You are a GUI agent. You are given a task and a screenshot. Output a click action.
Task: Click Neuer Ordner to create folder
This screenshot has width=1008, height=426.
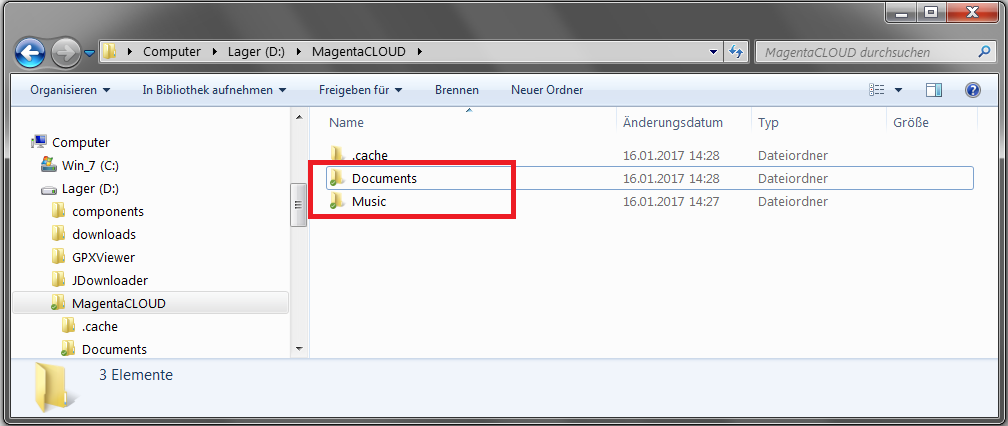(x=547, y=90)
